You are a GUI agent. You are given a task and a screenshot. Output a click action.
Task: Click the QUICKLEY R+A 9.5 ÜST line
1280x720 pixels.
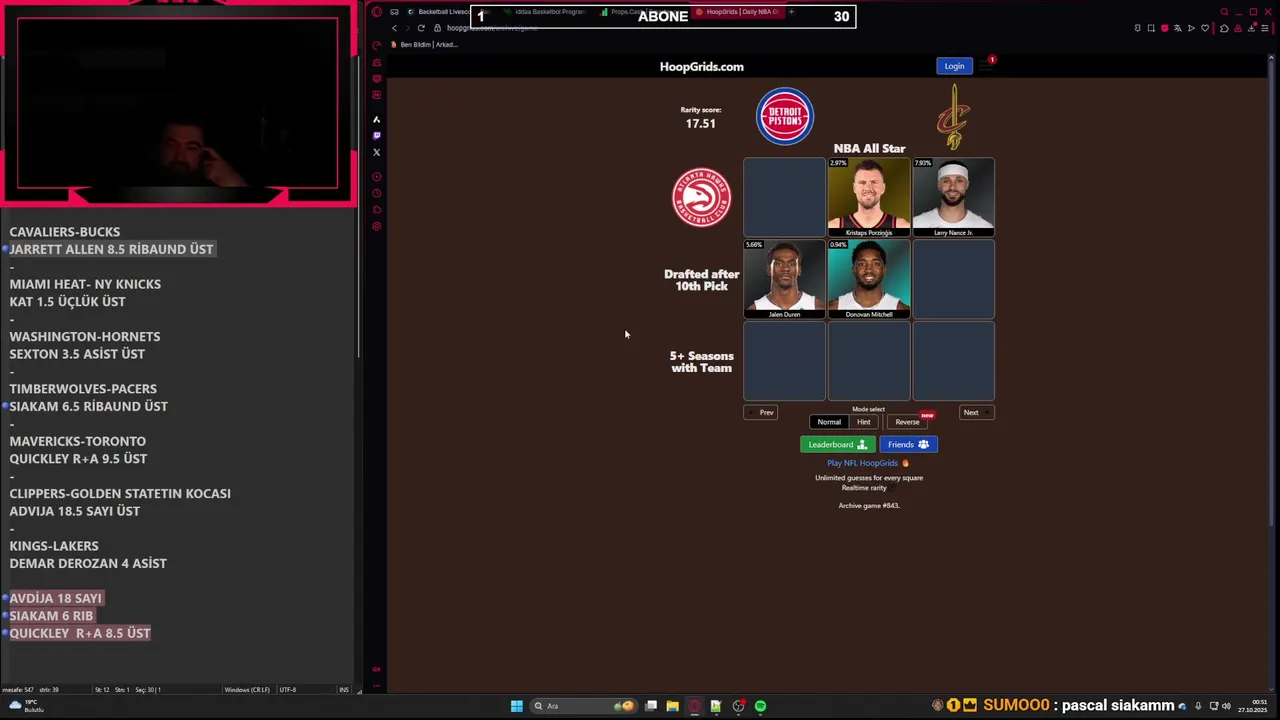[78, 458]
